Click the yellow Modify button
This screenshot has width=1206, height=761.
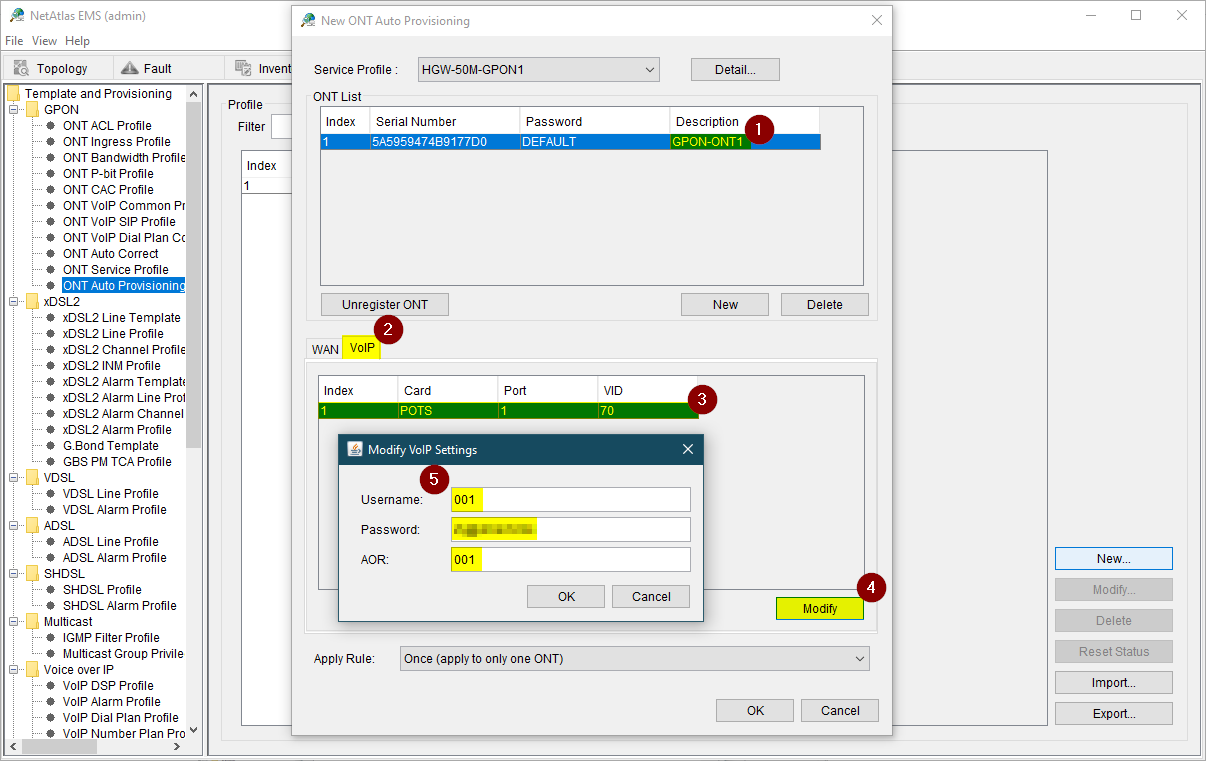tap(819, 609)
